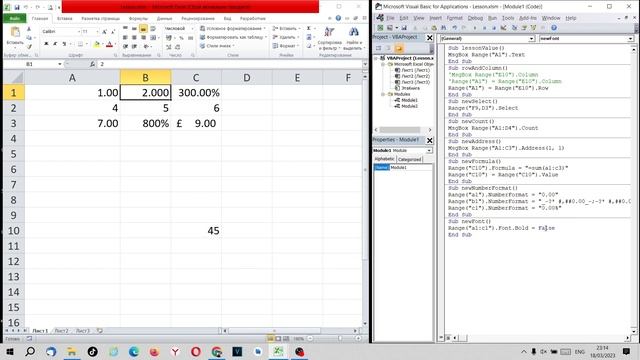Screen dimensions: 640x360
Task: Select the Лист2 sheet tab
Action: tap(61, 331)
